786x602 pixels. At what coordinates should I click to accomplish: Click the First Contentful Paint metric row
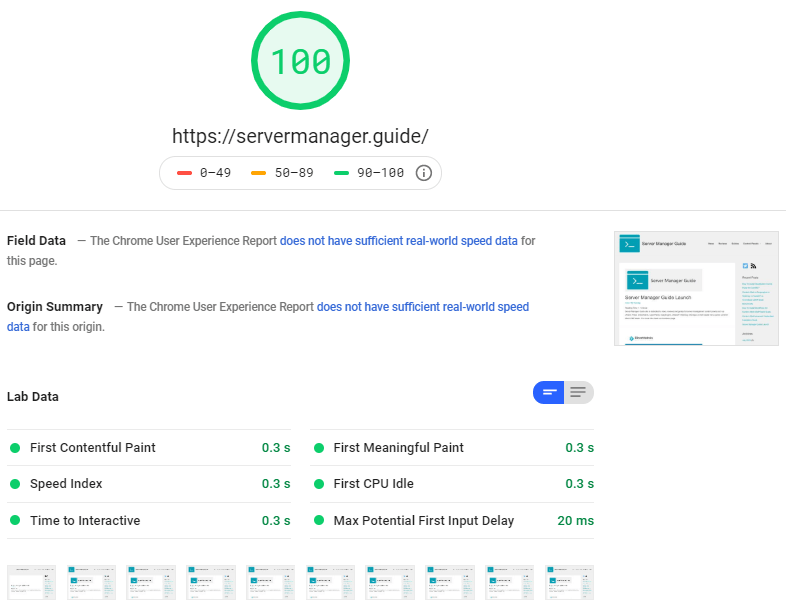click(149, 448)
